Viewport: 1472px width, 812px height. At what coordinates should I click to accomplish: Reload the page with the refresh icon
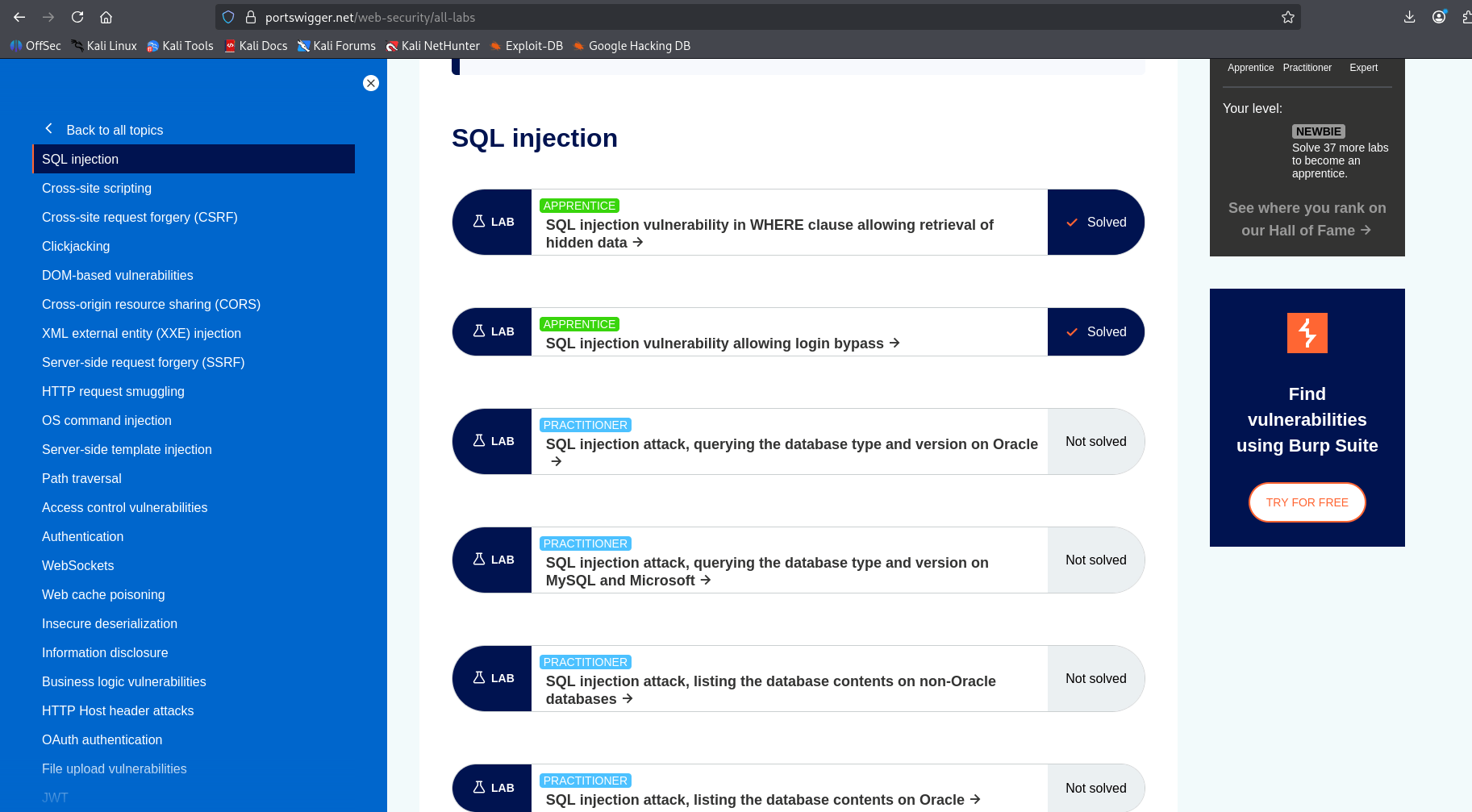(x=77, y=17)
